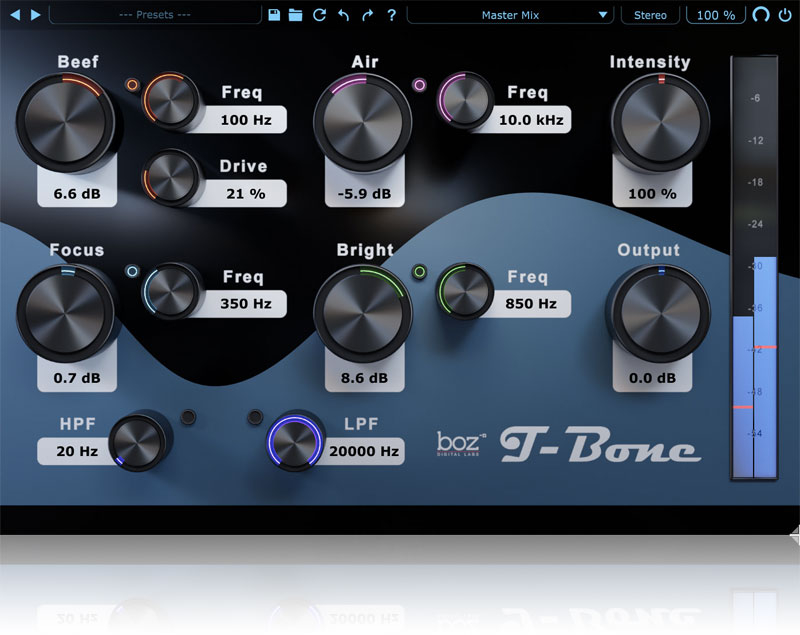Image resolution: width=800 pixels, height=635 pixels.
Task: Click the undo arrow icon
Action: [344, 15]
